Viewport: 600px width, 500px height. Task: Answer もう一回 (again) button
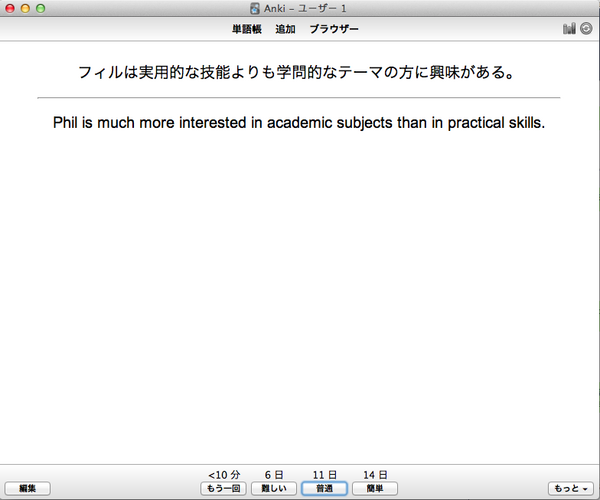(223, 489)
